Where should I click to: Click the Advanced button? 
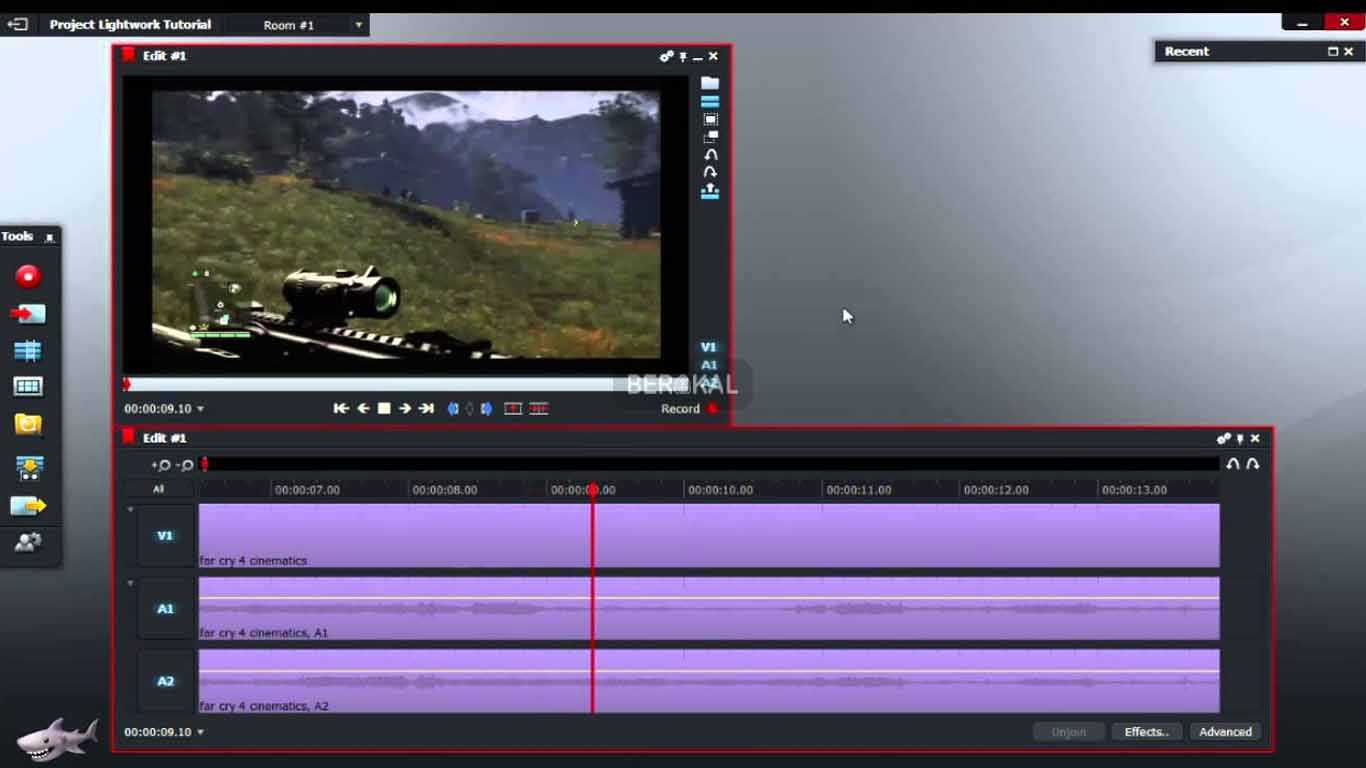pyautogui.click(x=1225, y=732)
